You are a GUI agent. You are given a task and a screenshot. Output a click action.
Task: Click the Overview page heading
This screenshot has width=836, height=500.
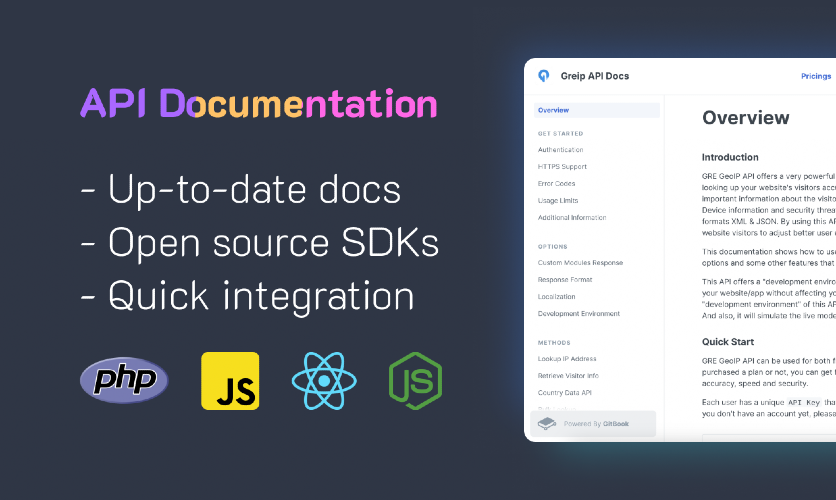(x=745, y=118)
